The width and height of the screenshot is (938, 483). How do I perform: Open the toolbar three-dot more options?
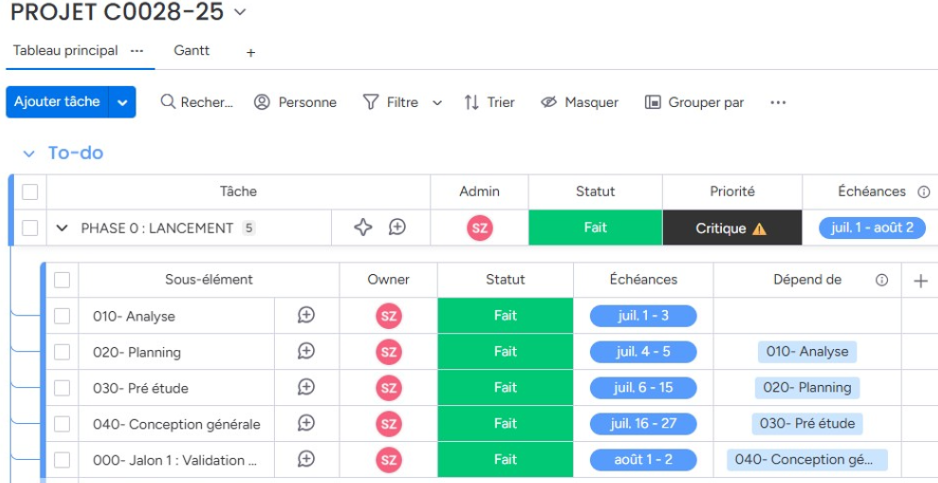pyautogui.click(x=778, y=102)
